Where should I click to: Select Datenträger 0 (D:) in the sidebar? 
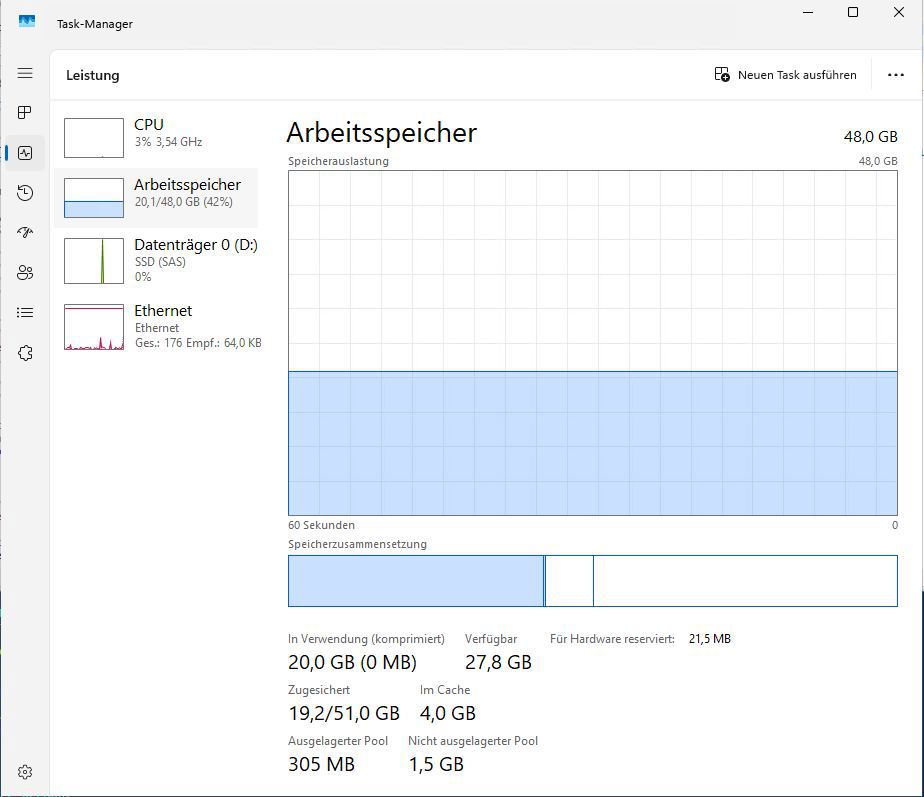click(160, 259)
